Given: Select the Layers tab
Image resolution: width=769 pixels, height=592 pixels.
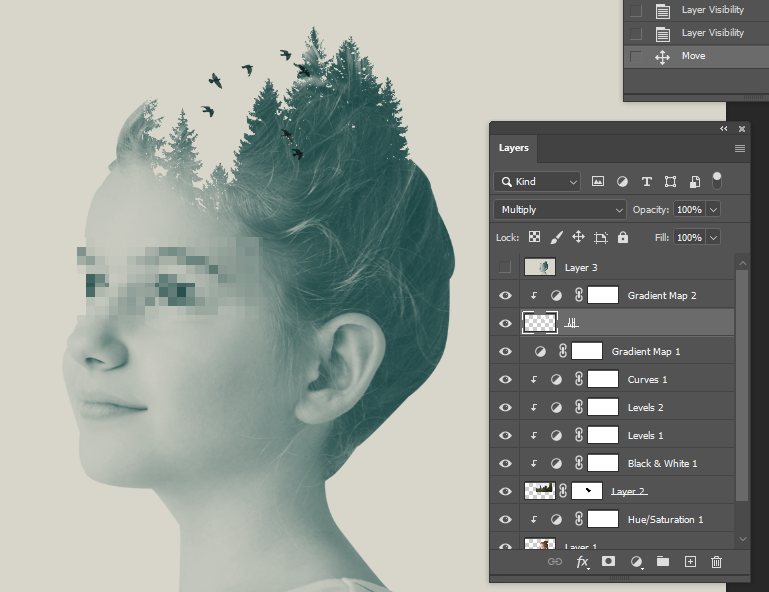Looking at the screenshot, I should click(x=513, y=148).
